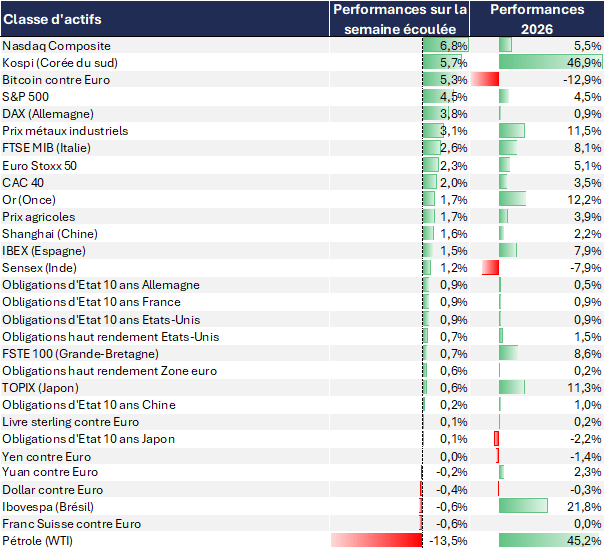Click 'Obligations d'Etat 10 ans Etats-Unis'
This screenshot has height=550, width=605.
pyautogui.click(x=101, y=320)
